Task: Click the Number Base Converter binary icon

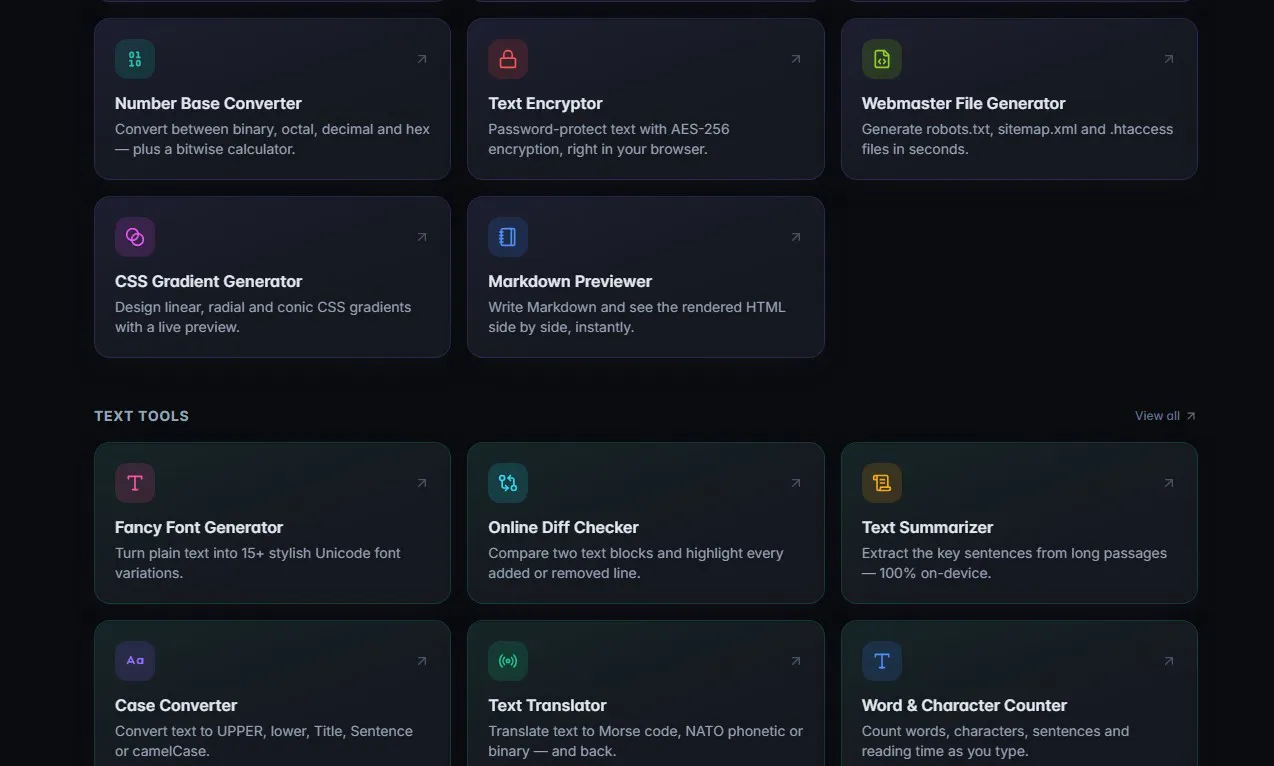Action: [x=135, y=59]
